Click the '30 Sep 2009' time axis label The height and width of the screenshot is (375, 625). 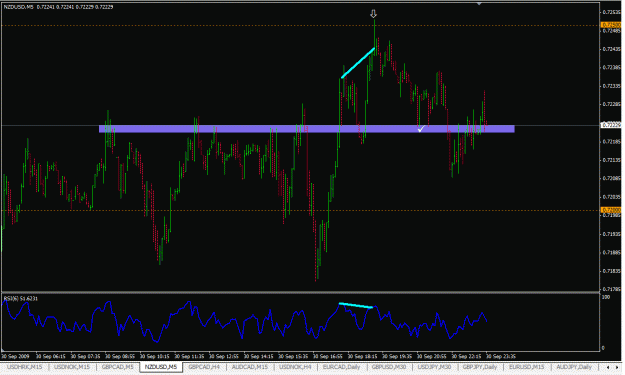[16, 357]
